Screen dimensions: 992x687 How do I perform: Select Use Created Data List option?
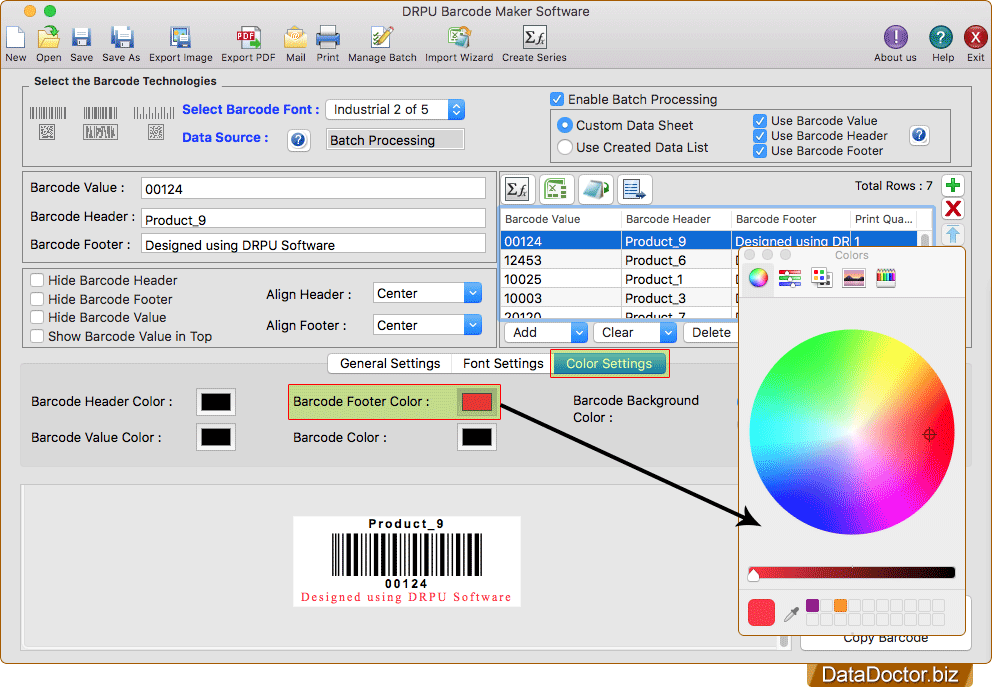[x=565, y=147]
